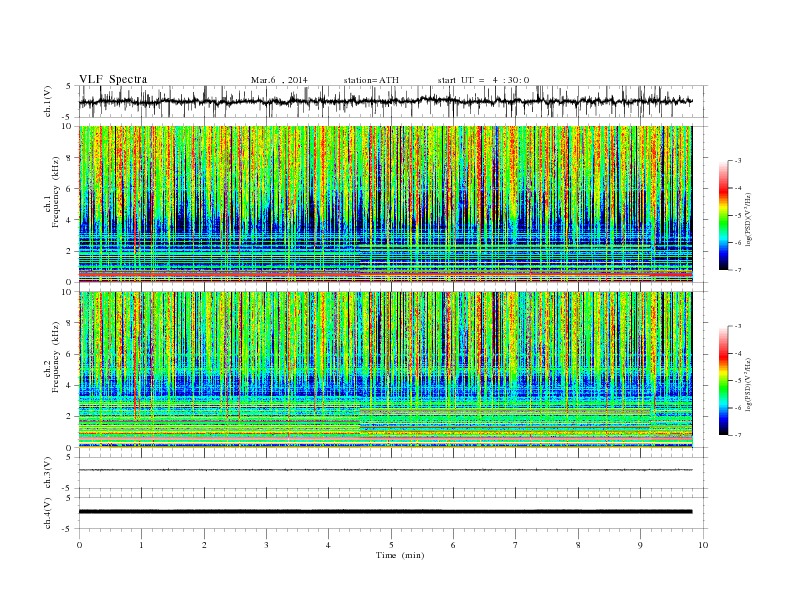Select the "Time (min)" axis label
This screenshot has height=612, width=792.
pos(400,555)
